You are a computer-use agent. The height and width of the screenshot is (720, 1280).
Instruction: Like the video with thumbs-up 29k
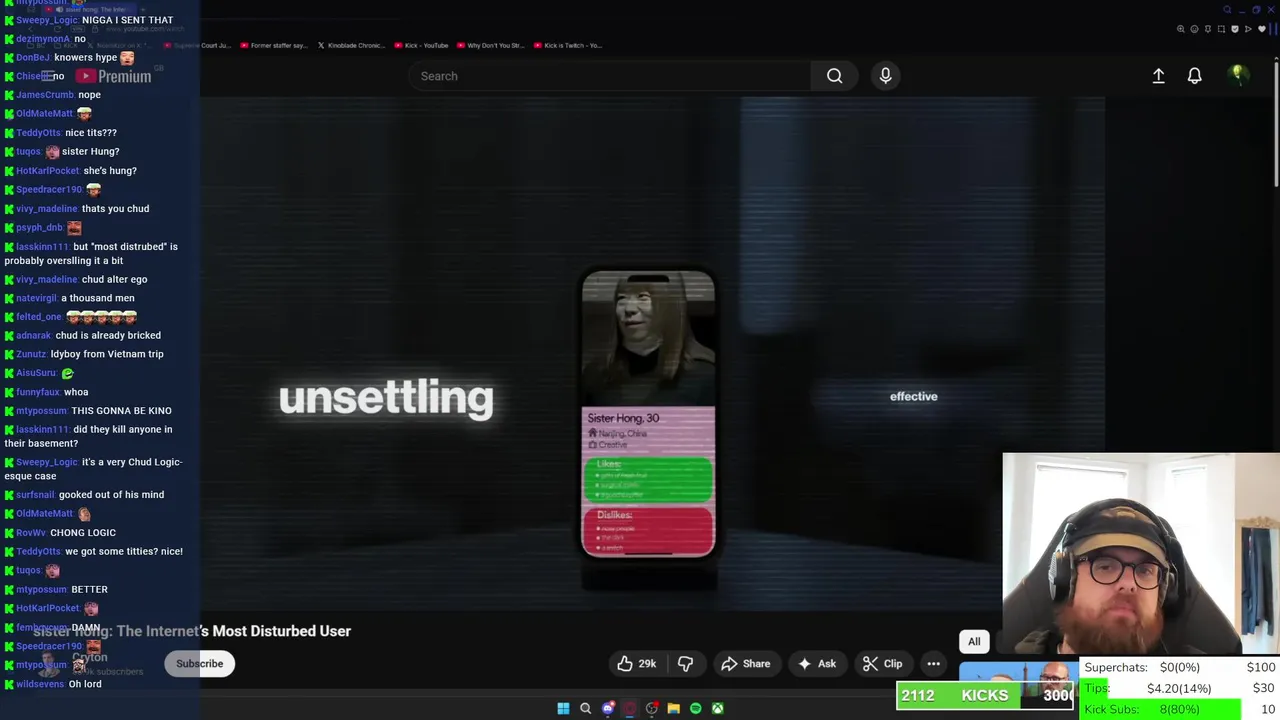(636, 663)
